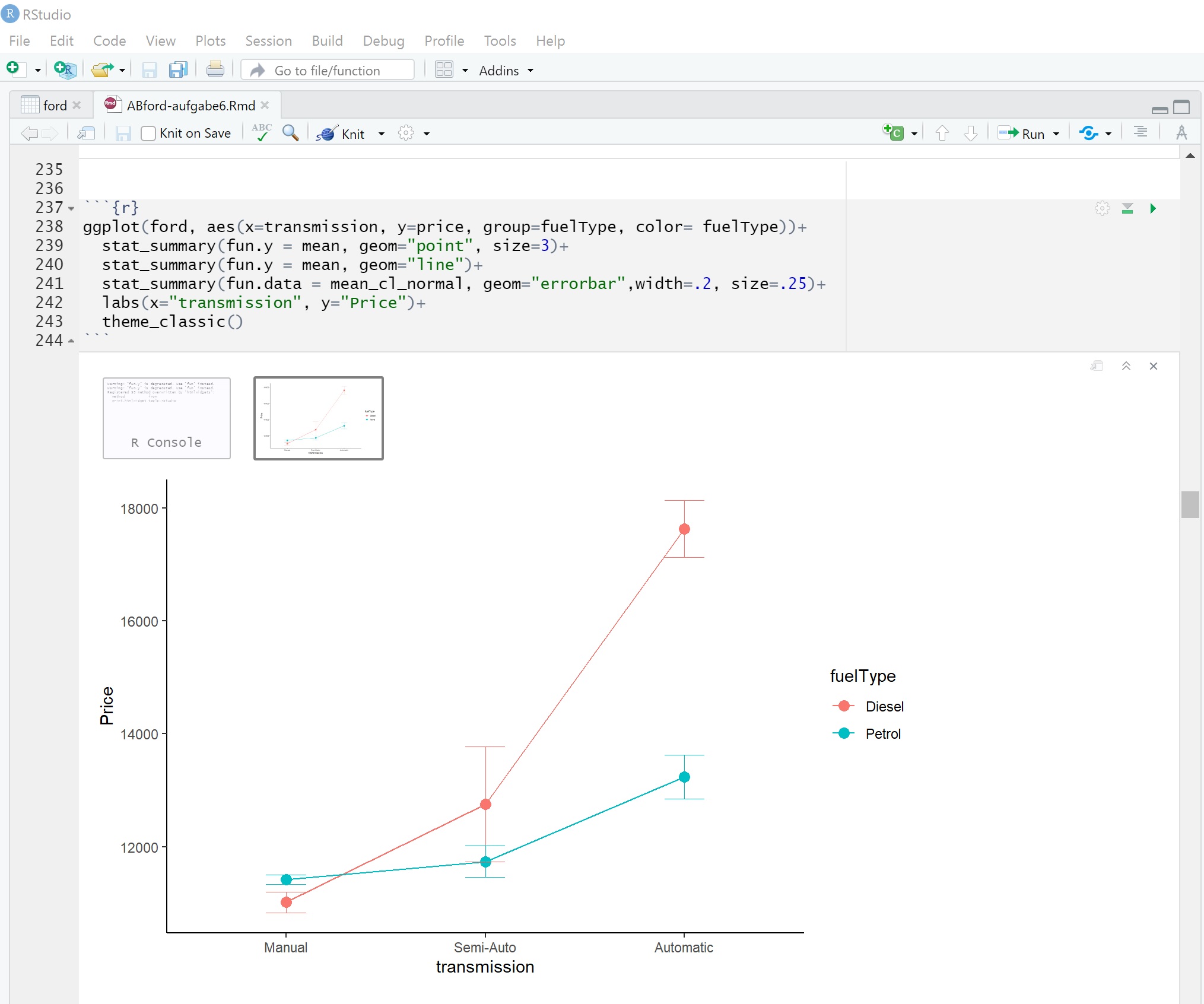Click the visual editor compass icon
Screen dimensions: 1204x1004
tap(1181, 132)
